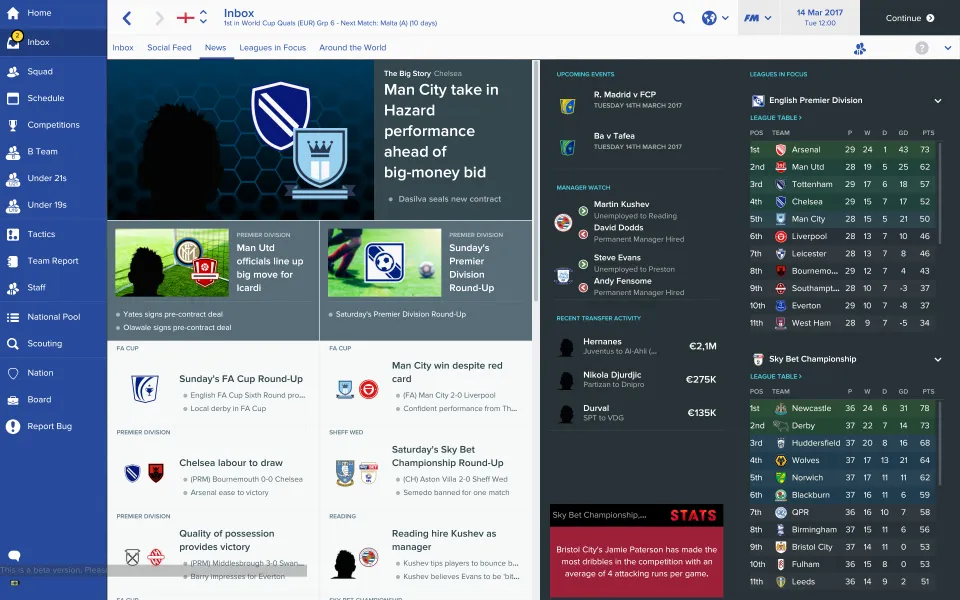
Task: Click the chat bubble icon in sidebar
Action: pyautogui.click(x=14, y=556)
